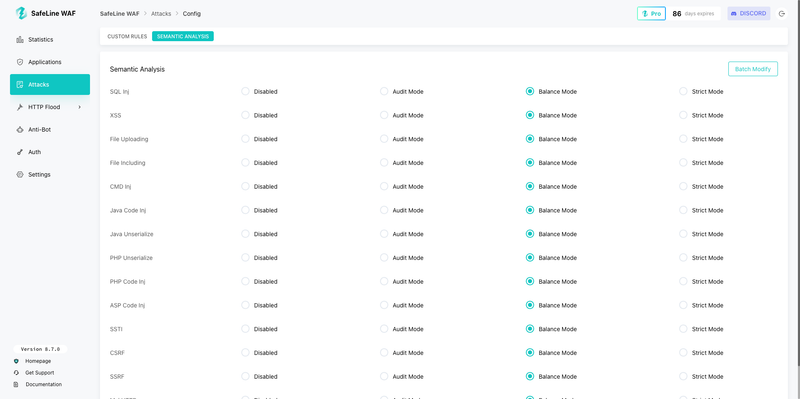Click the Applications shield icon

pos(20,62)
